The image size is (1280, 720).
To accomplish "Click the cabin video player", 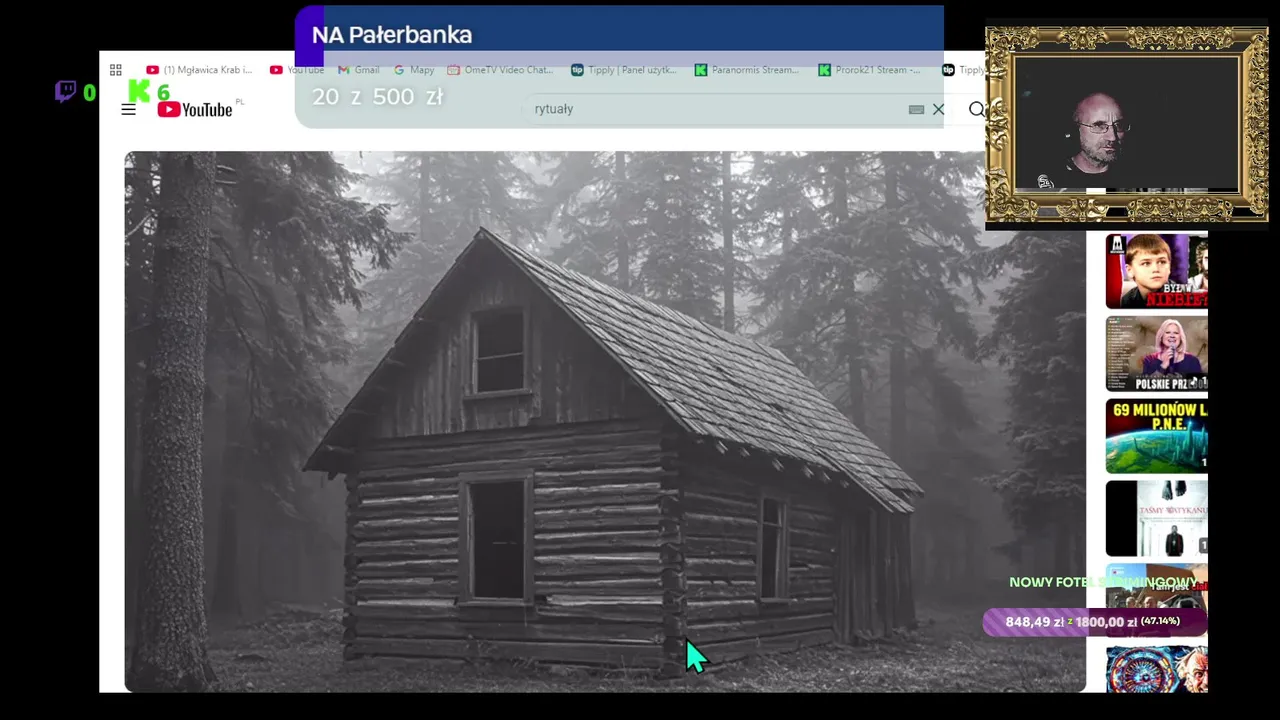I will tap(605, 421).
